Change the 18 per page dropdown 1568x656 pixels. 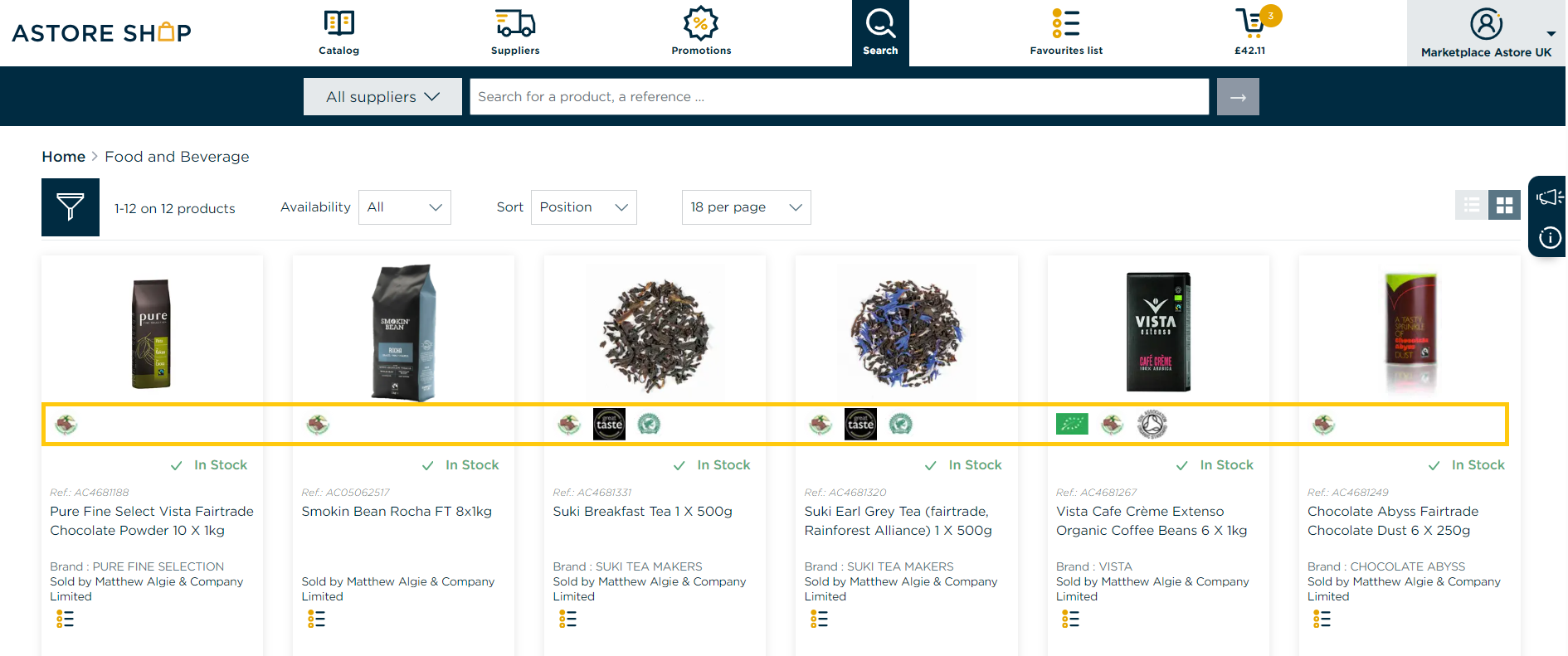(747, 207)
